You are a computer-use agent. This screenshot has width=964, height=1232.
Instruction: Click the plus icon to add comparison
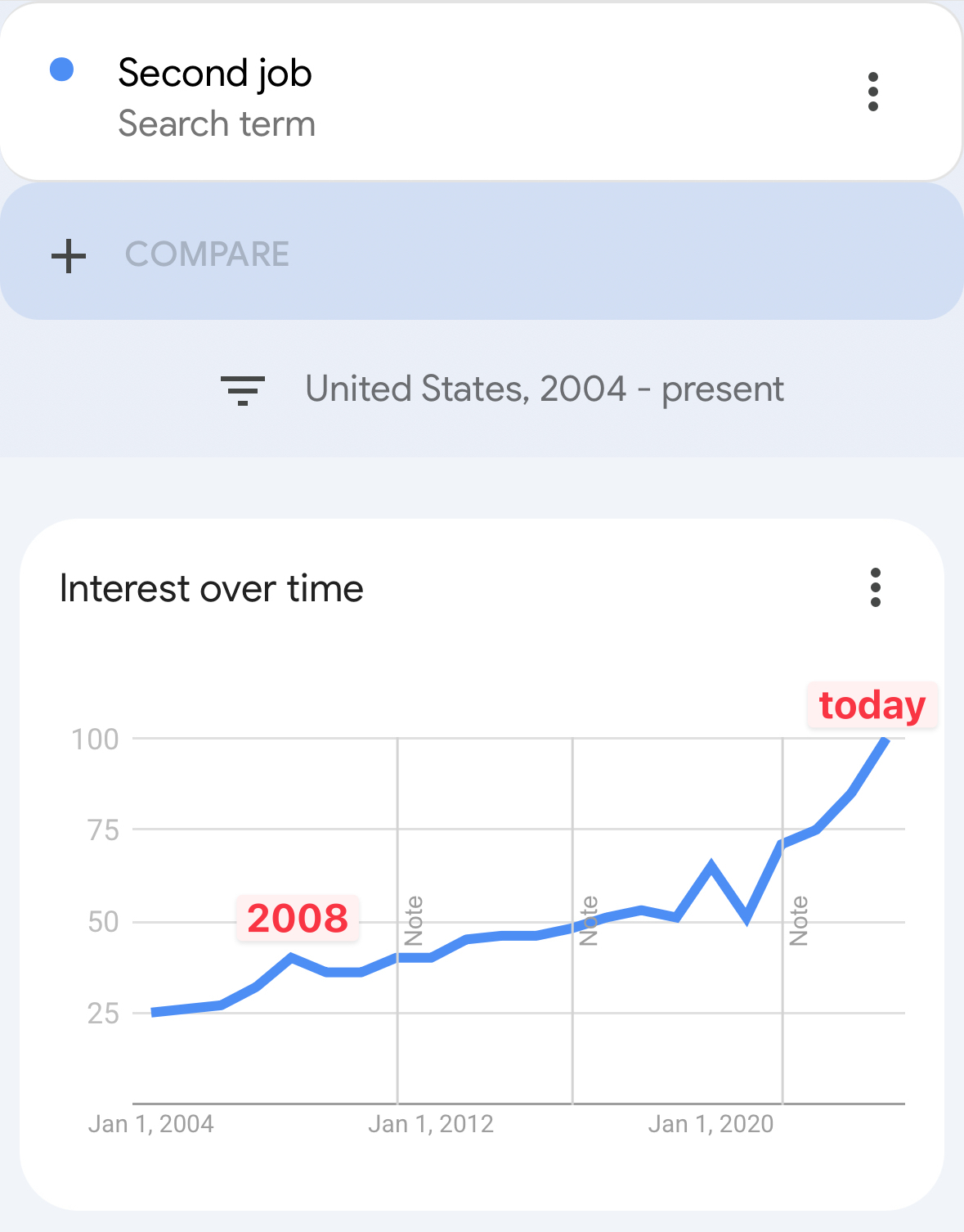(69, 256)
